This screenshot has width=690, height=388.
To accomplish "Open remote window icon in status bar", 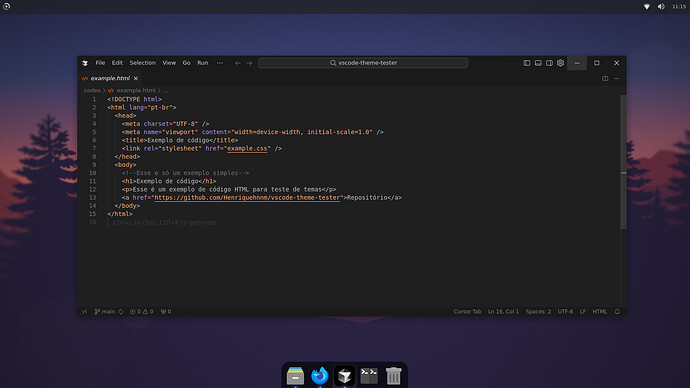I will click(x=84, y=311).
